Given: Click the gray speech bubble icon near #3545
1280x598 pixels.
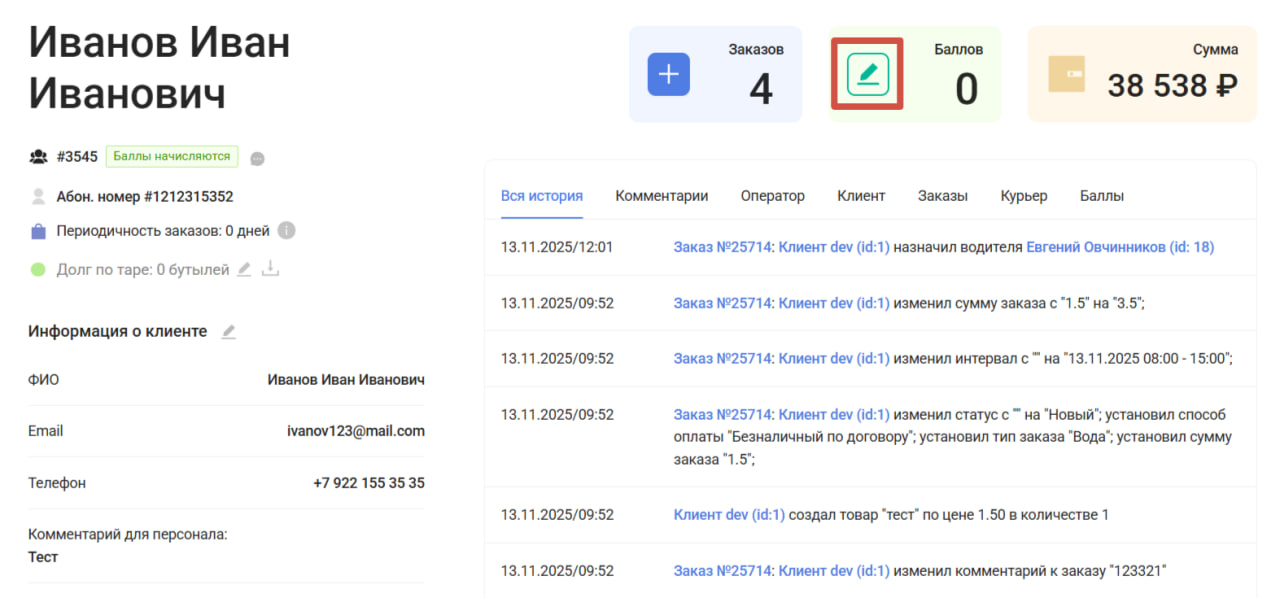Looking at the screenshot, I should [257, 158].
